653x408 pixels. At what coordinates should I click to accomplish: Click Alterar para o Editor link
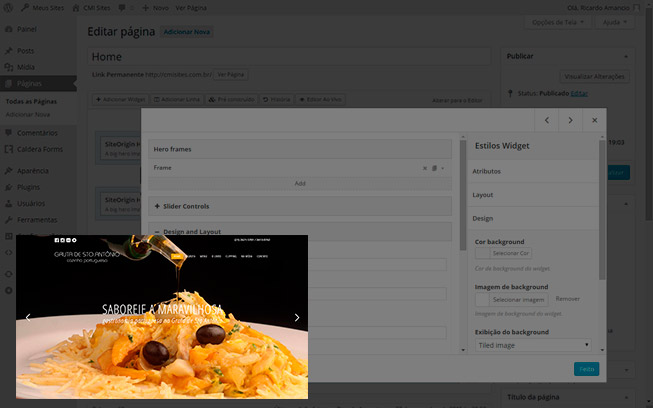[x=457, y=100]
